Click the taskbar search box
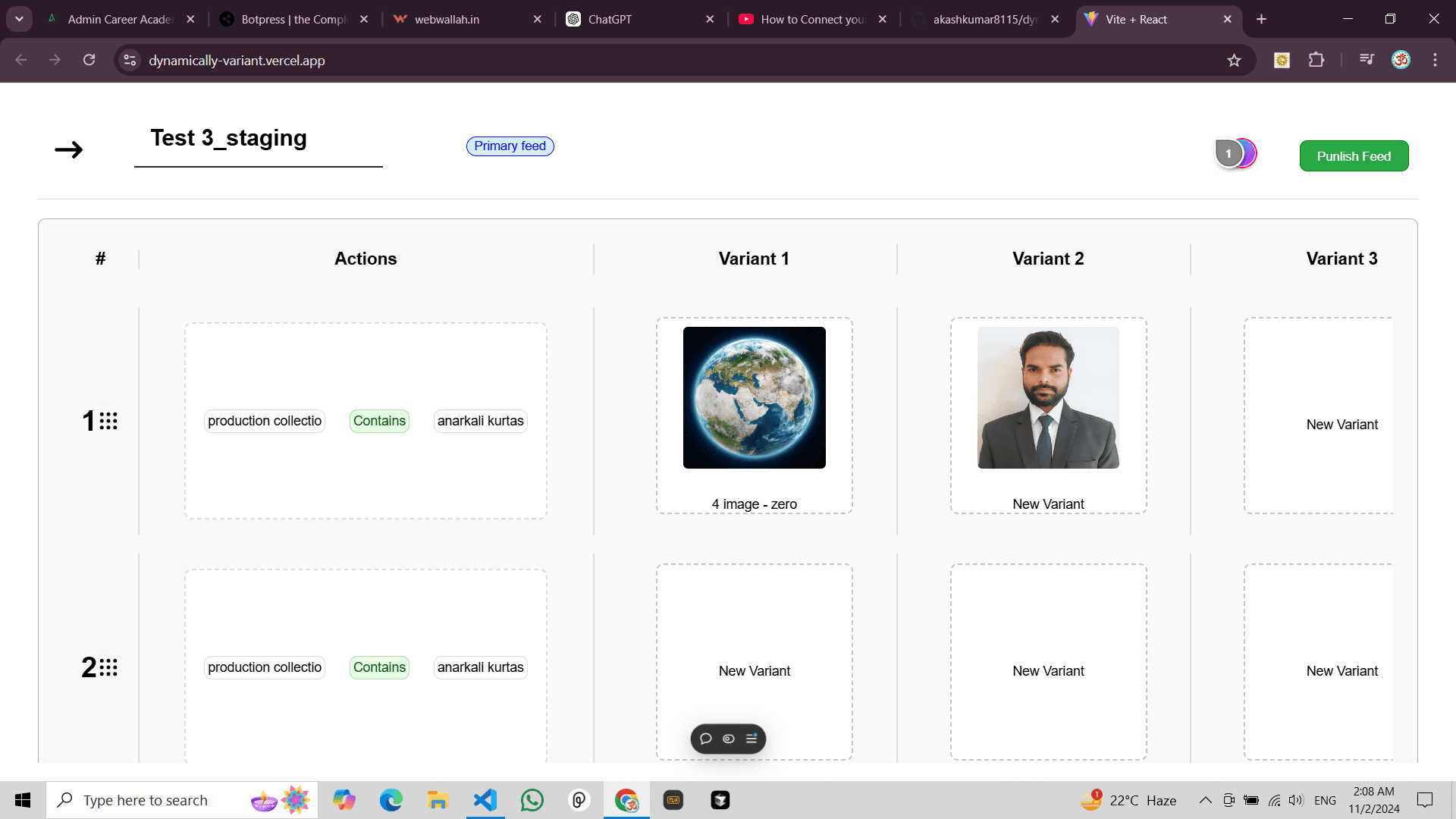The width and height of the screenshot is (1456, 819). (x=182, y=800)
